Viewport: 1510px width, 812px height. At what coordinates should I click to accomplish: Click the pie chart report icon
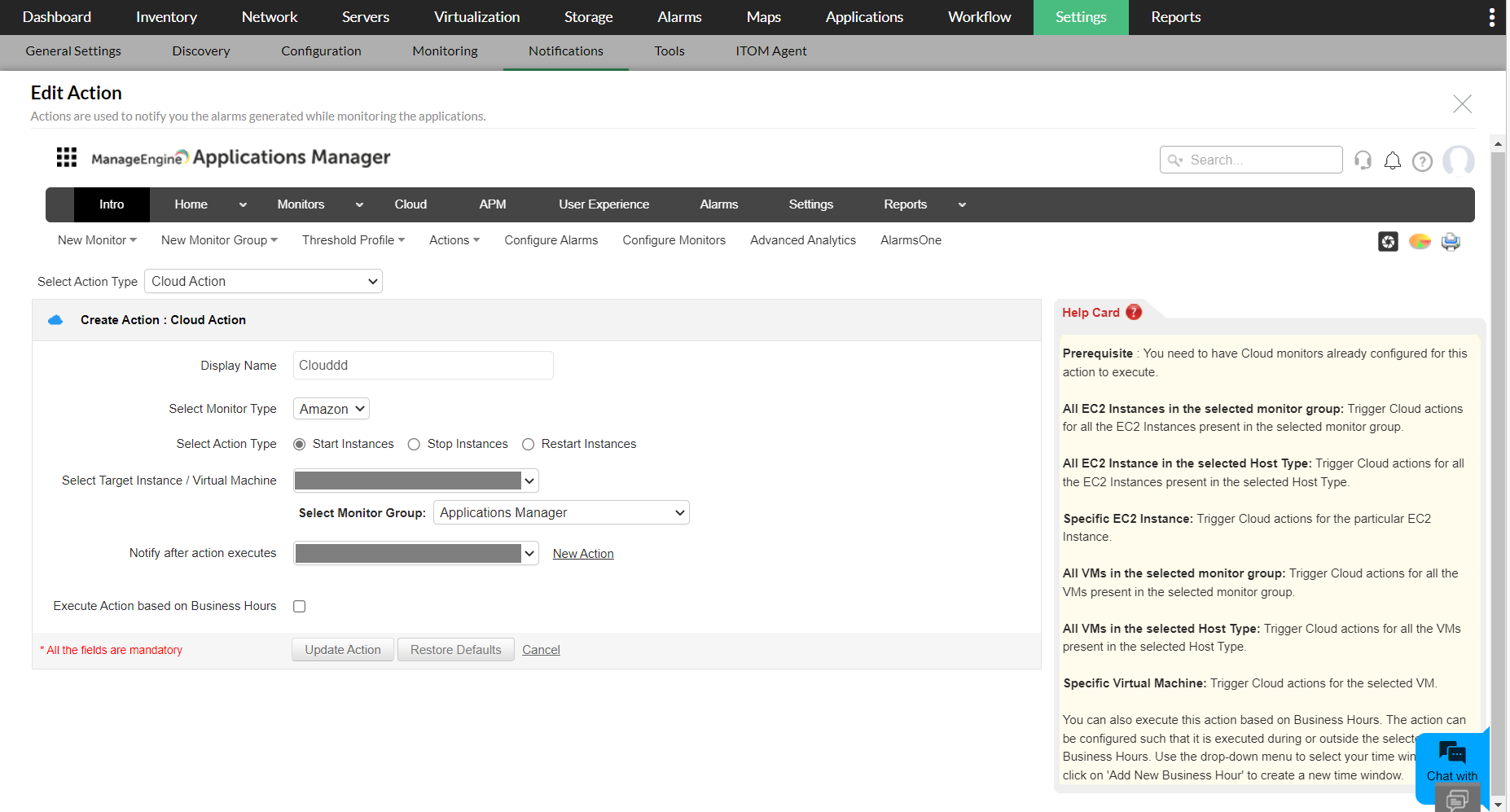[1420, 241]
